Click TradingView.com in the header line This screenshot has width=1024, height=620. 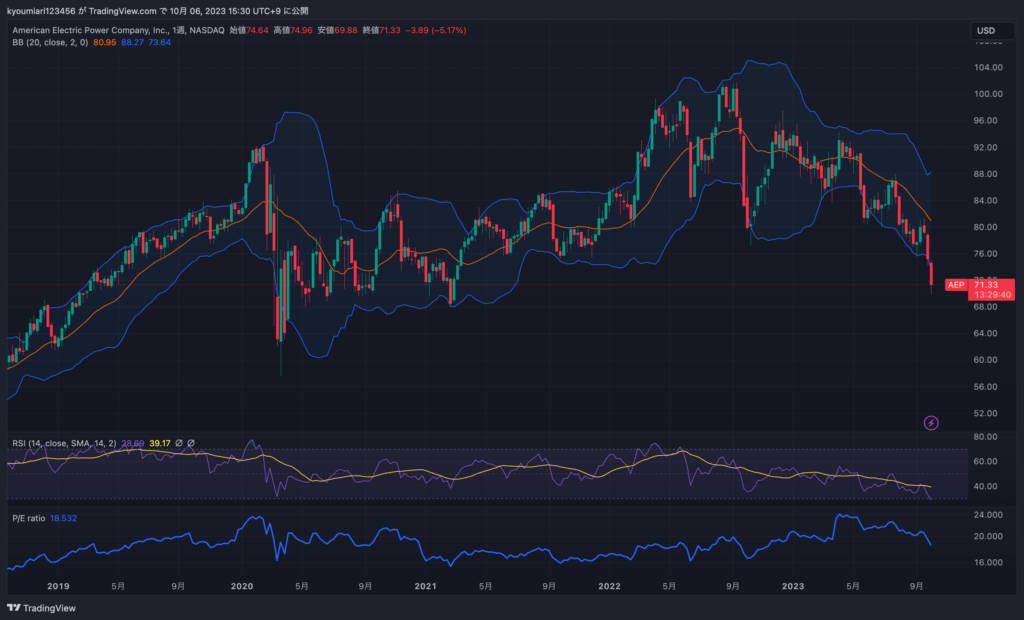[122, 11]
